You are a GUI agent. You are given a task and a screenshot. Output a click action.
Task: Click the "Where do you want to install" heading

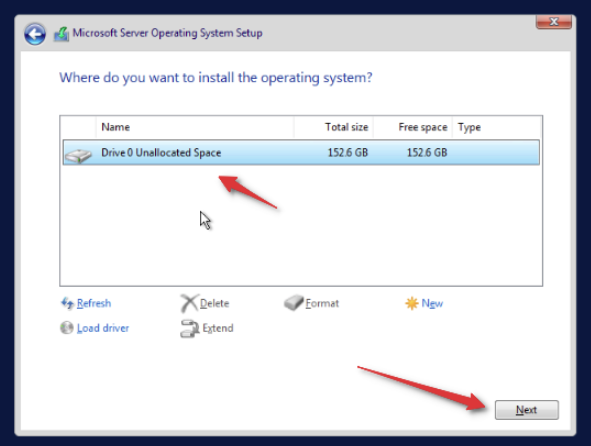click(216, 78)
